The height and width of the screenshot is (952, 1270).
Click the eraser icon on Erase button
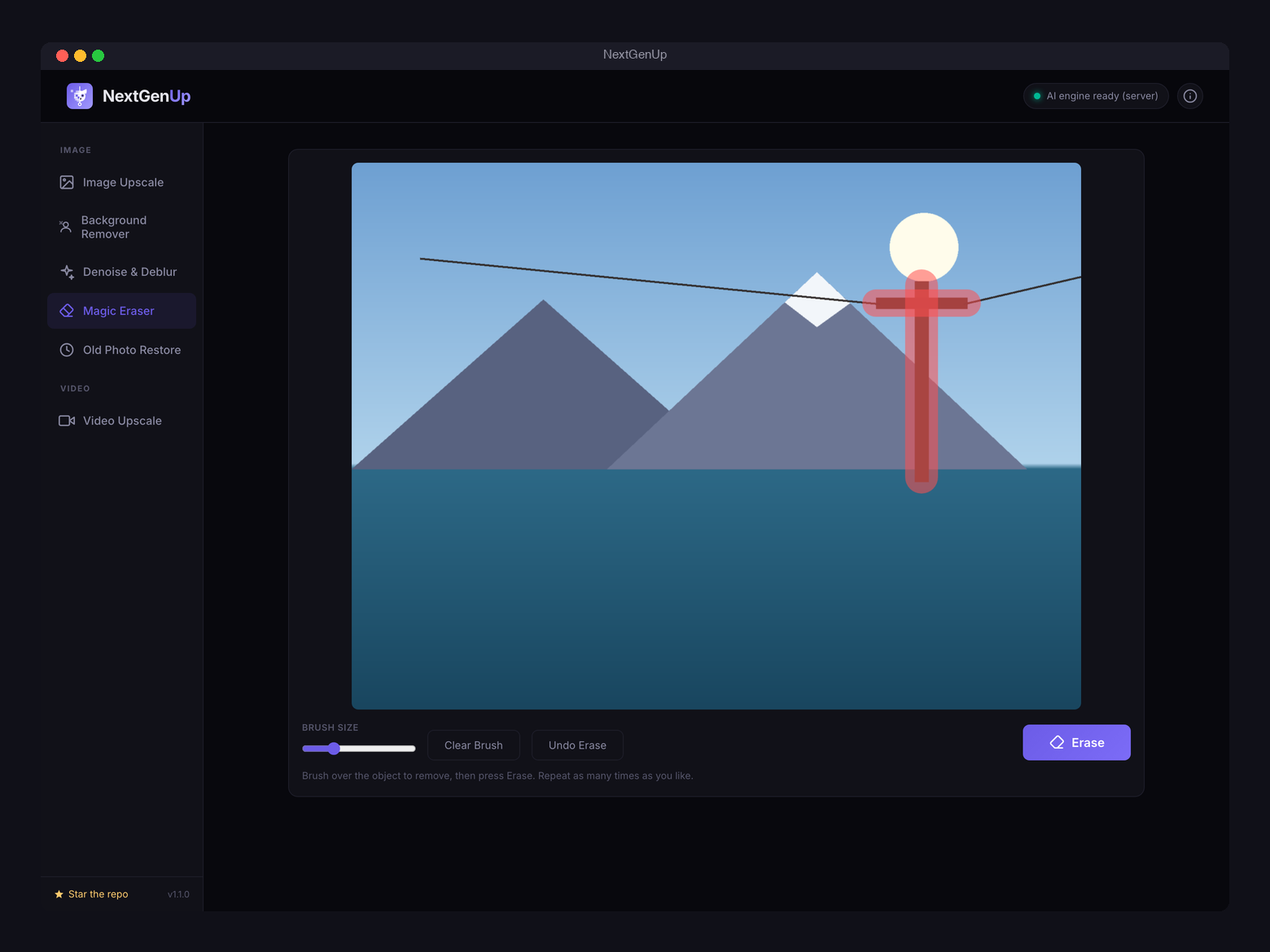1057,743
